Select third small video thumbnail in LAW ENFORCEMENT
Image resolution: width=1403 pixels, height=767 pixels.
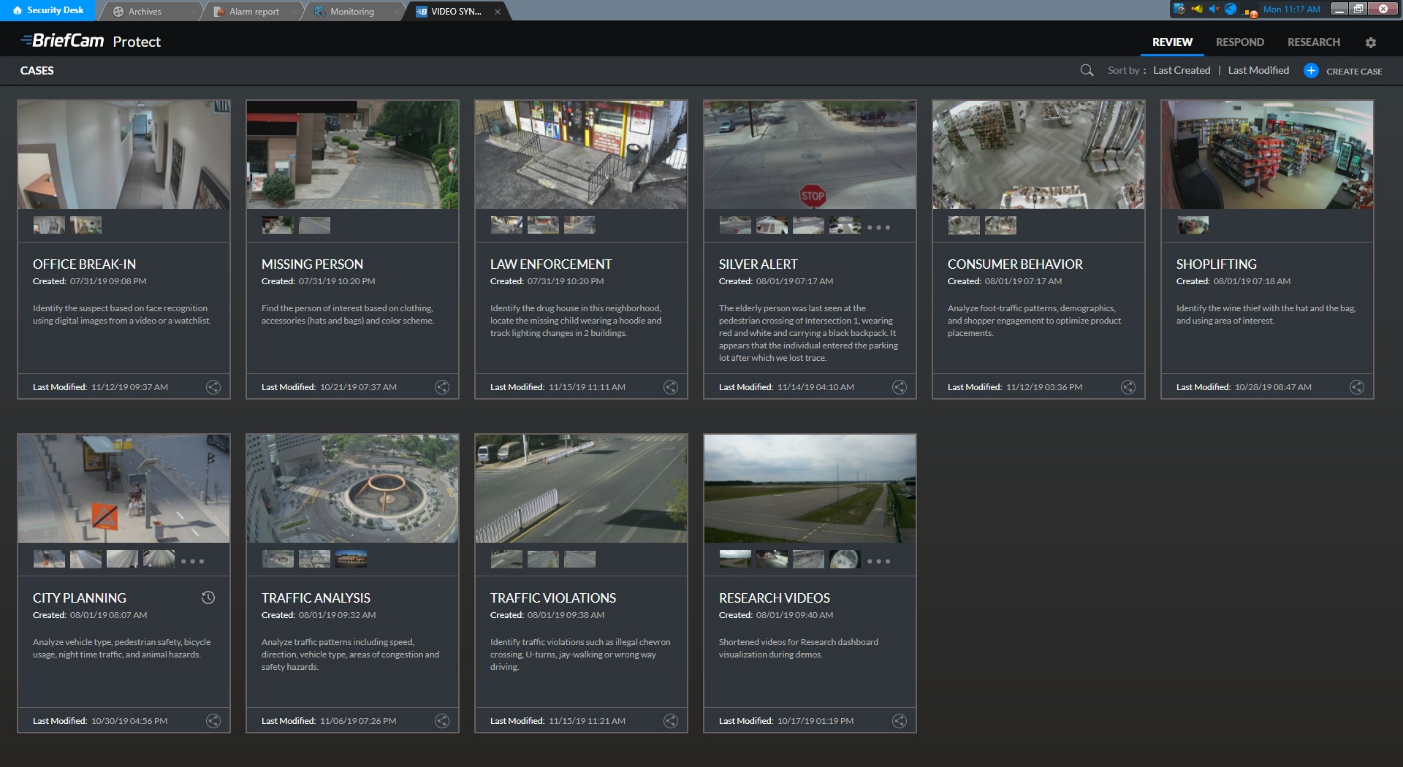point(579,225)
